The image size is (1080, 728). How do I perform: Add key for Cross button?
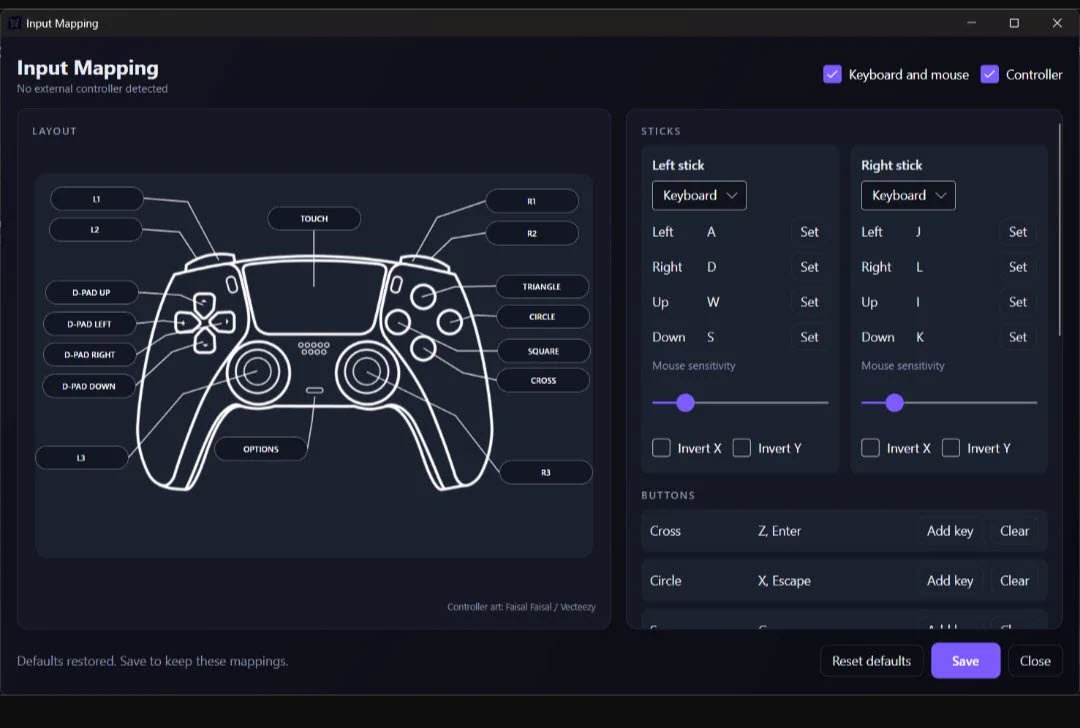(950, 531)
